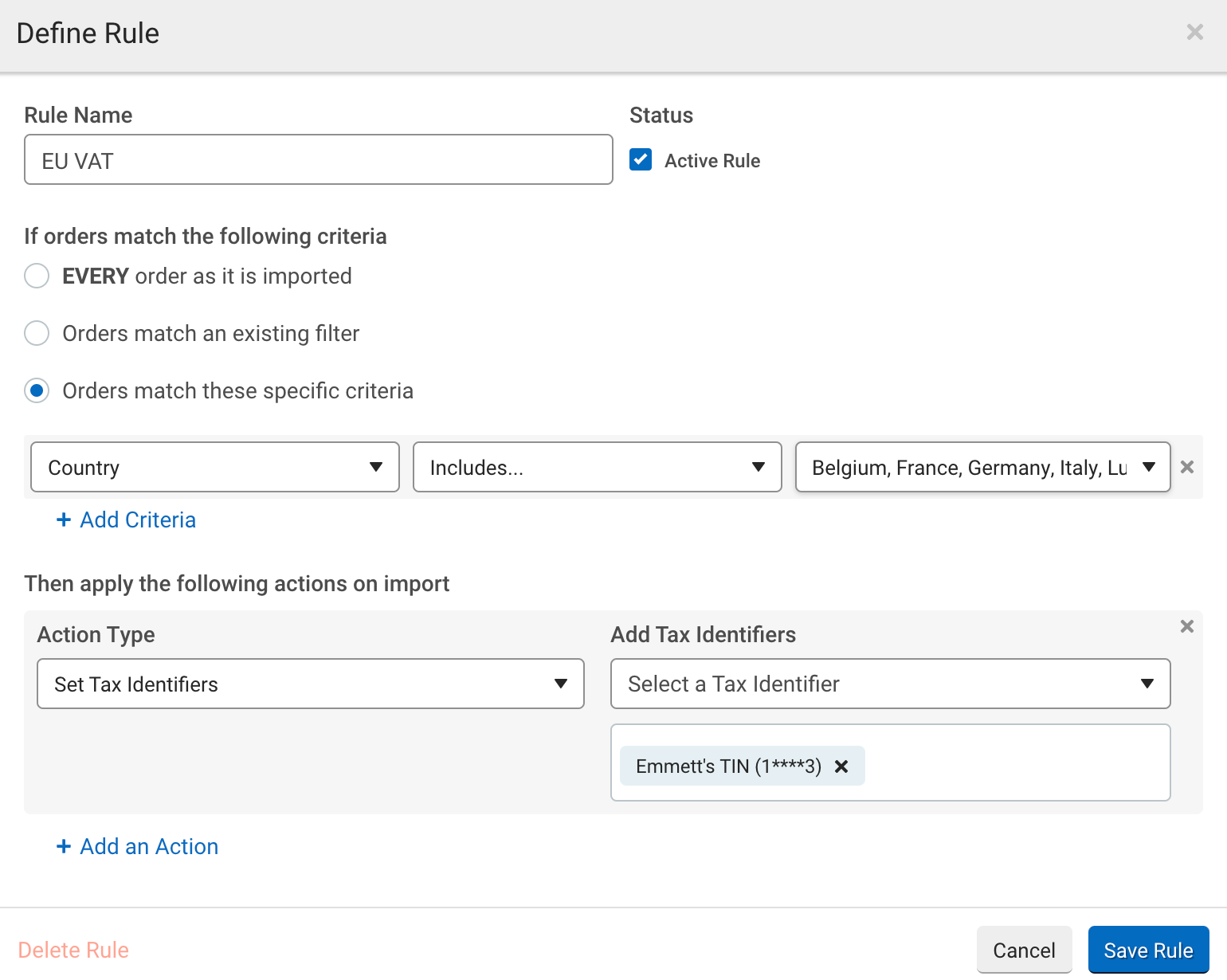Click the Save Rule button
The width and height of the screenshot is (1227, 980).
[x=1149, y=950]
